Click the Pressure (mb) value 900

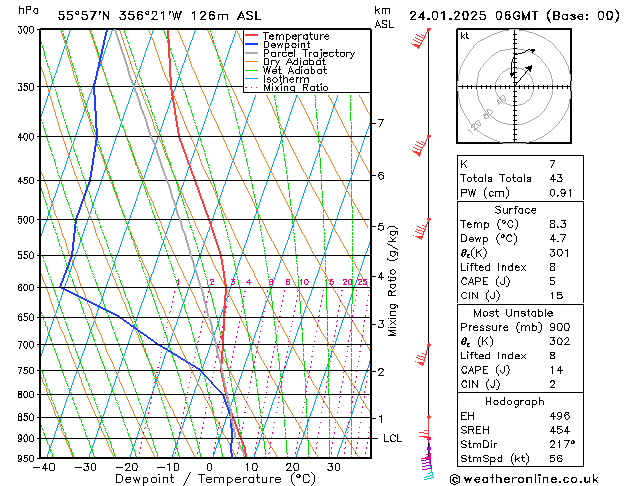pos(560,327)
